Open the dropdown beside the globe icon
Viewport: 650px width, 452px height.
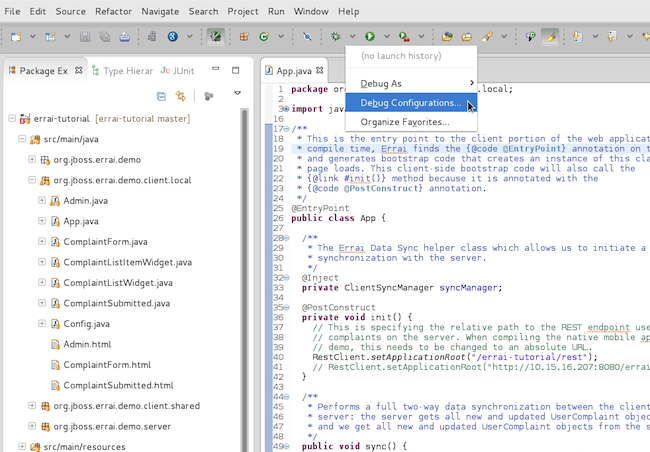pos(190,36)
